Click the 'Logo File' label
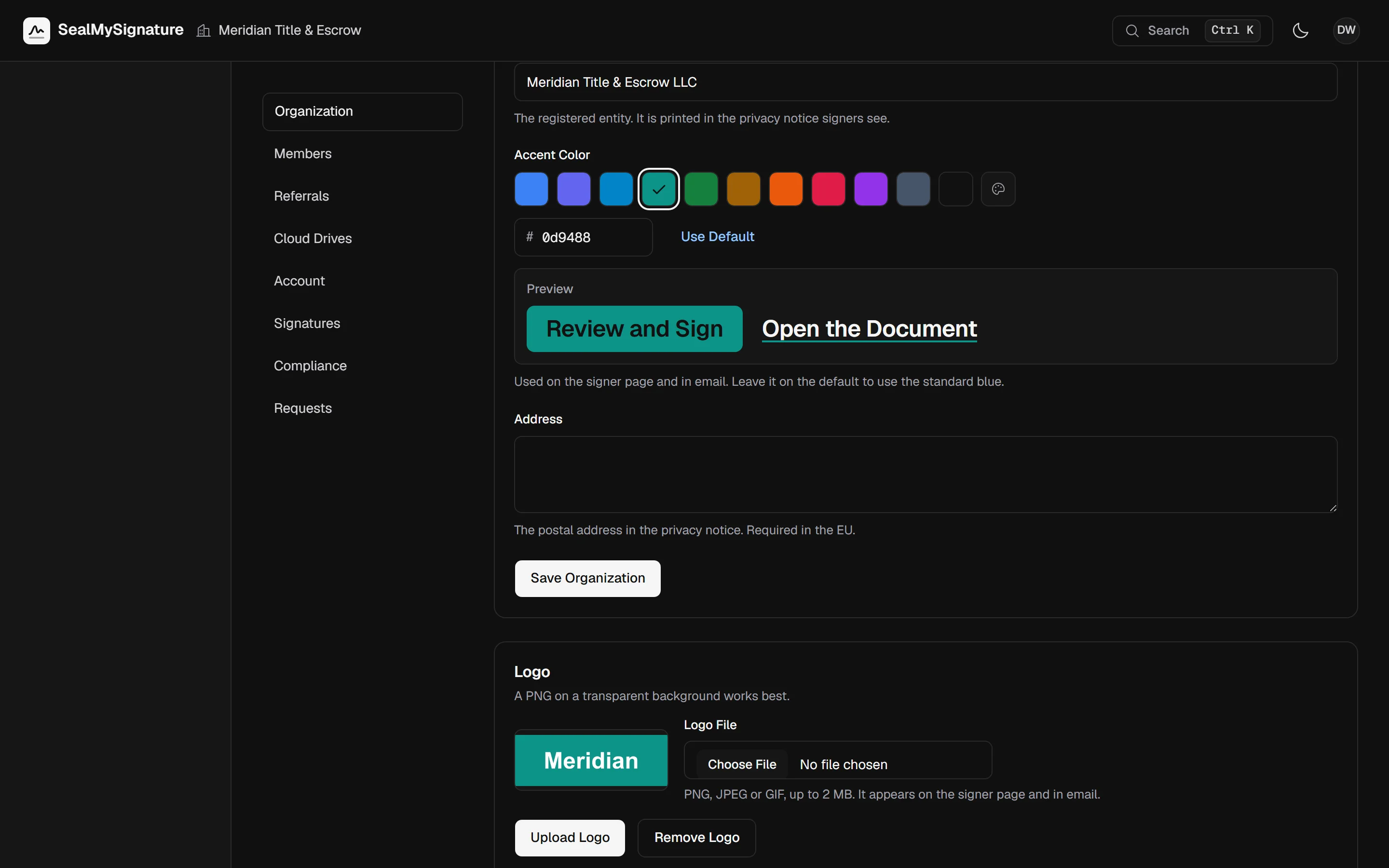Viewport: 1389px width, 868px height. tap(710, 725)
